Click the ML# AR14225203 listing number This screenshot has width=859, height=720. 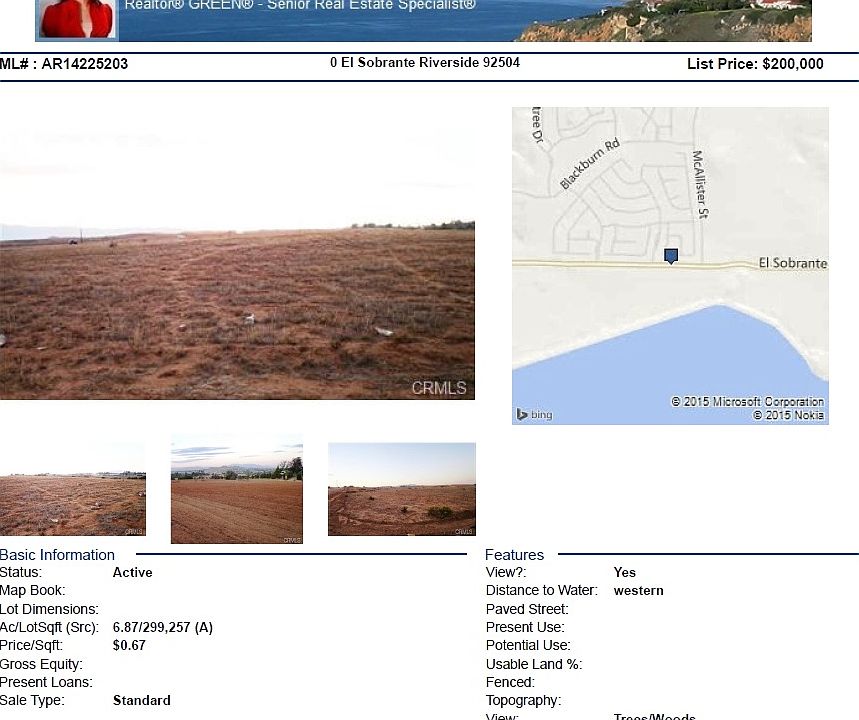pos(65,64)
